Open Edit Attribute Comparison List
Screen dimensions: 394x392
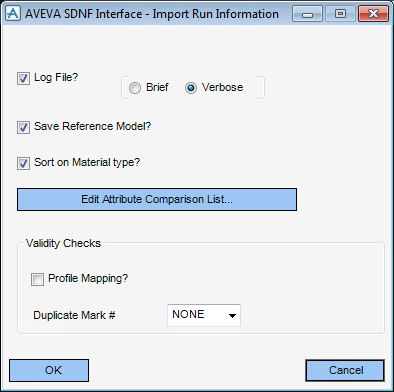(157, 199)
